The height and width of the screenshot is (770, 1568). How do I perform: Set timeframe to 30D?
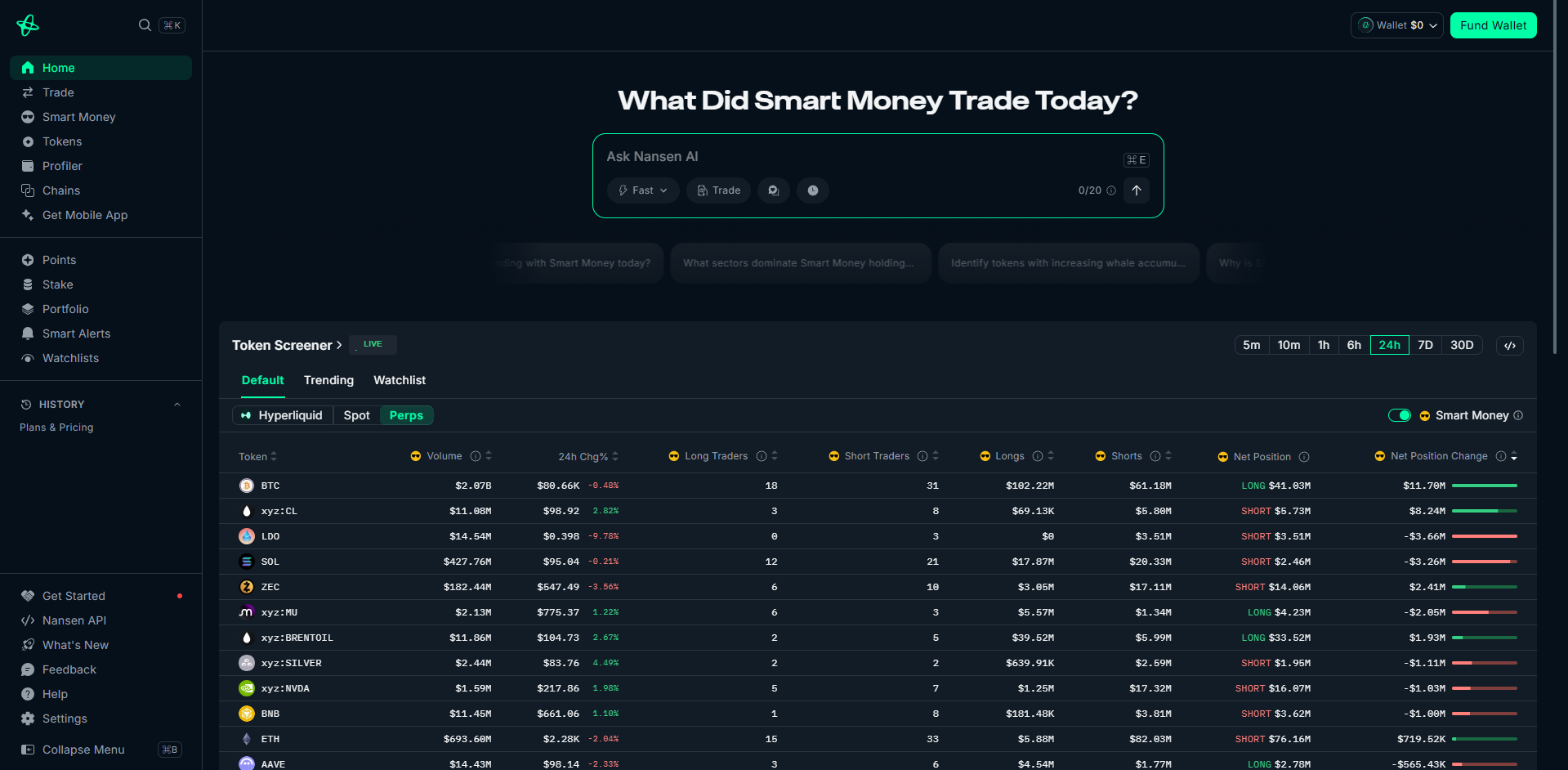[x=1462, y=345]
